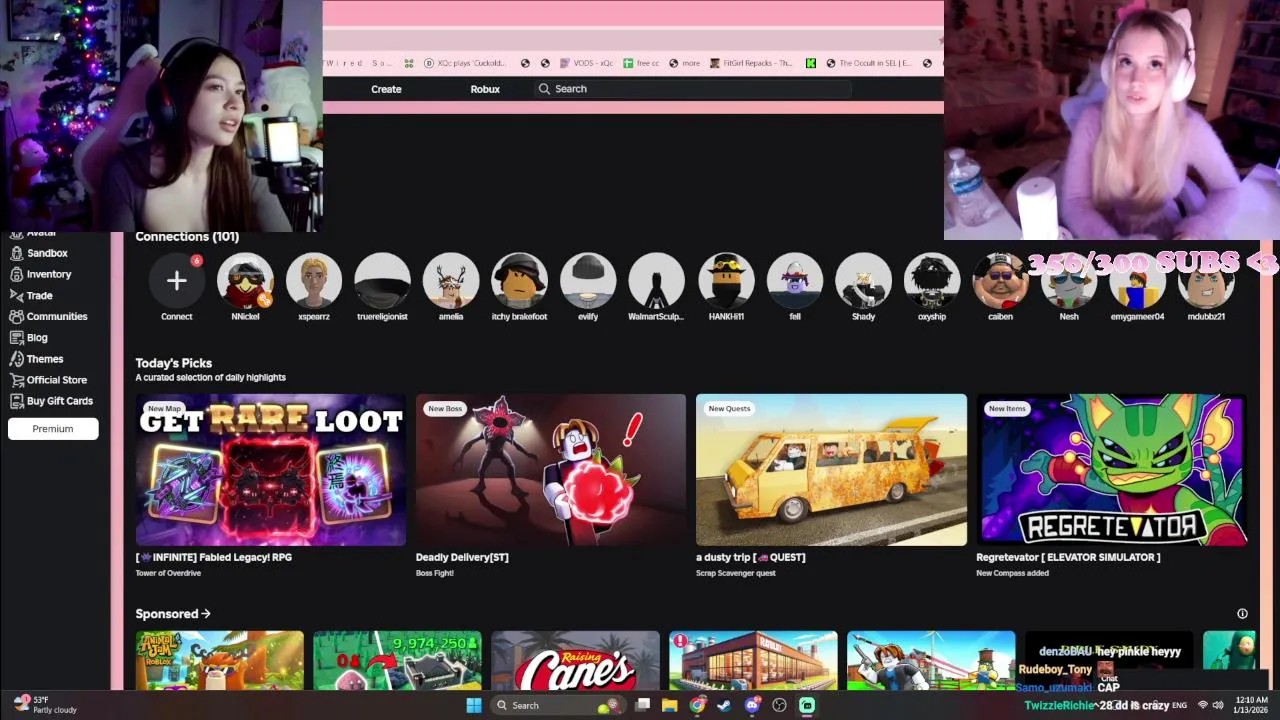This screenshot has height=720, width=1280.
Task: Open the evilfy connection avatar
Action: [588, 281]
